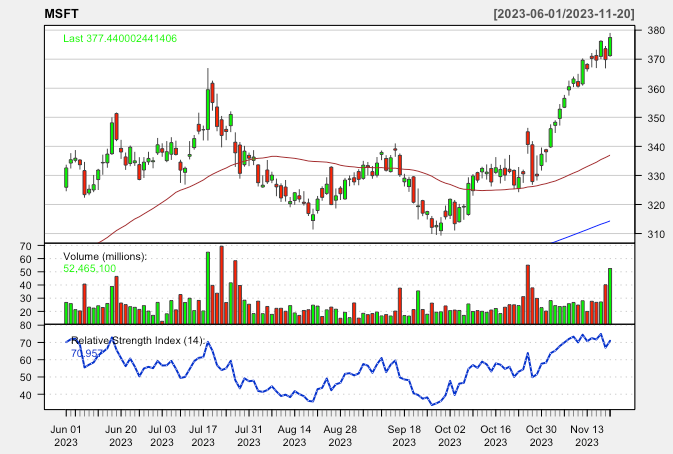Click the Jul 17 2023 date label
The height and width of the screenshot is (454, 673).
pos(203,436)
